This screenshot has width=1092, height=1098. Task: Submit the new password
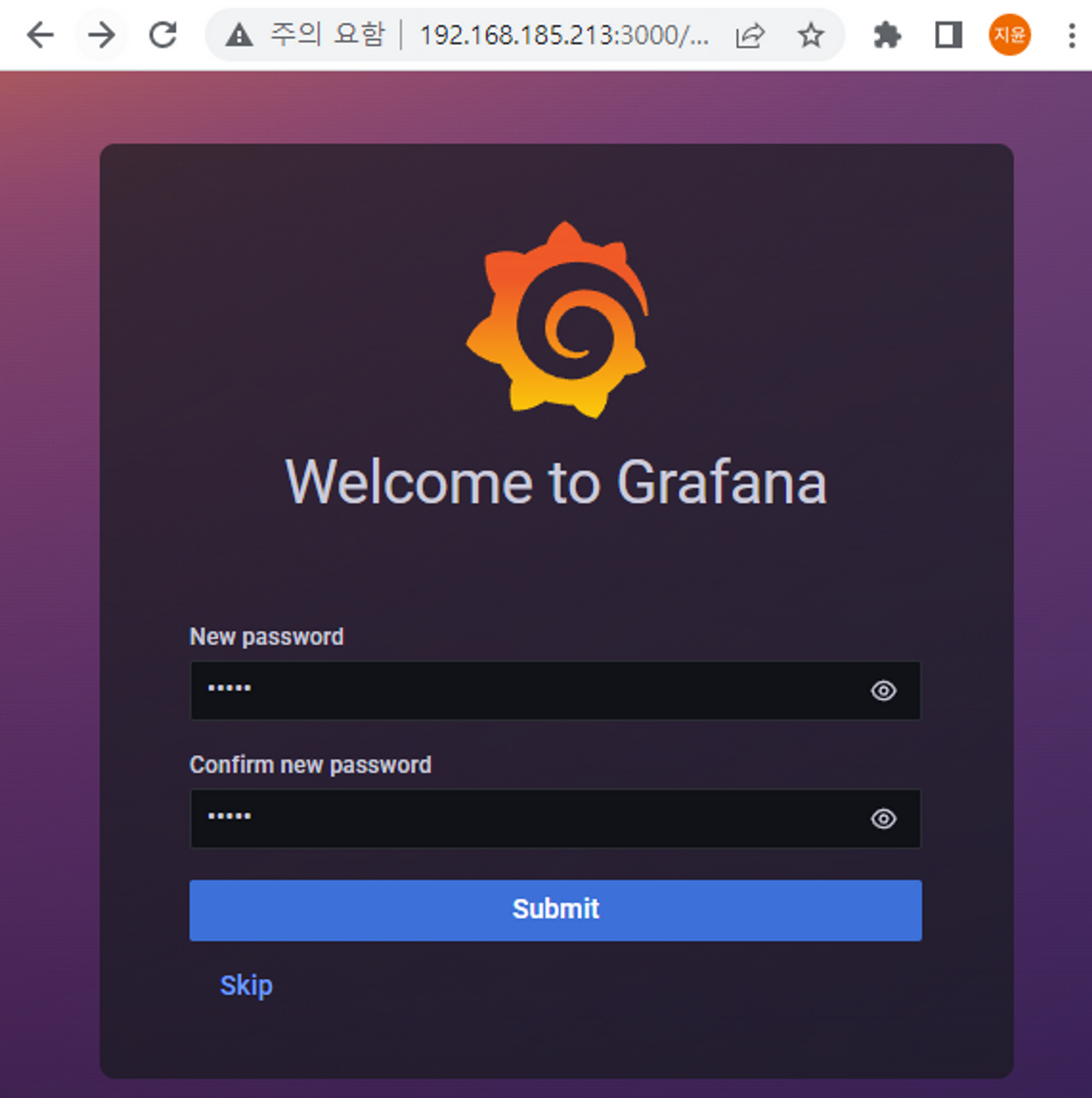(555, 910)
